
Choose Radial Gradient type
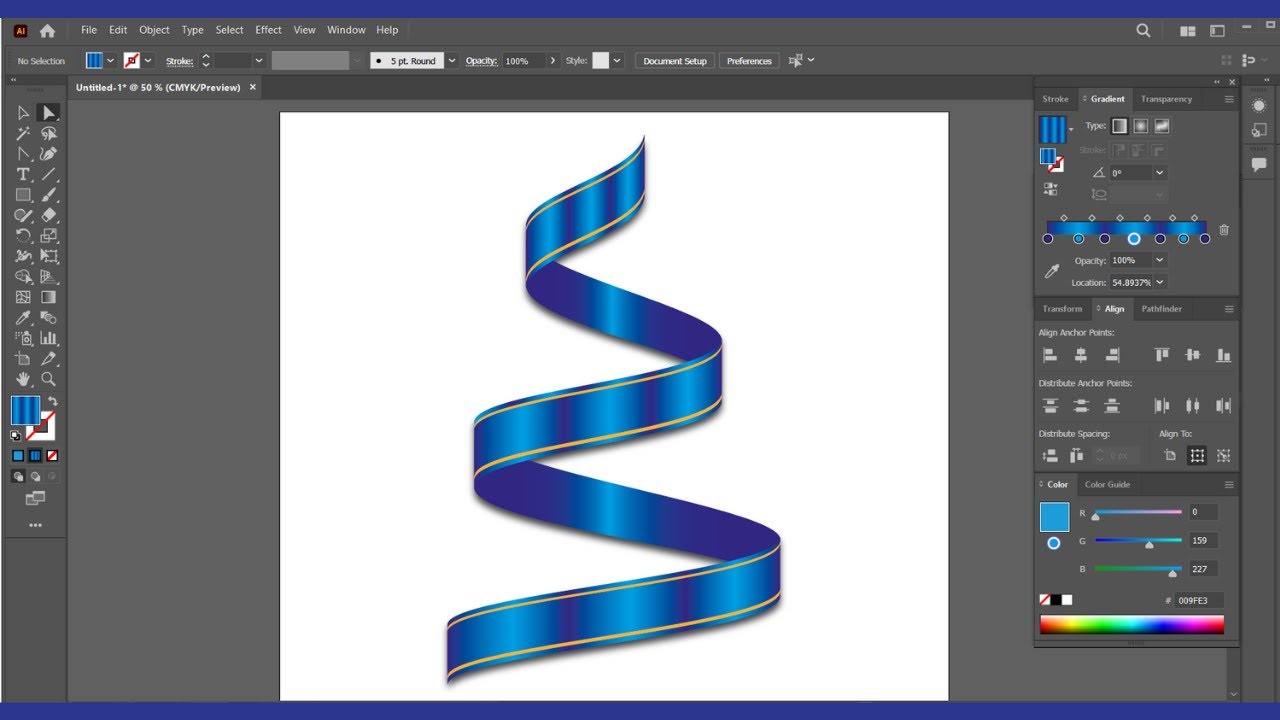[1140, 126]
